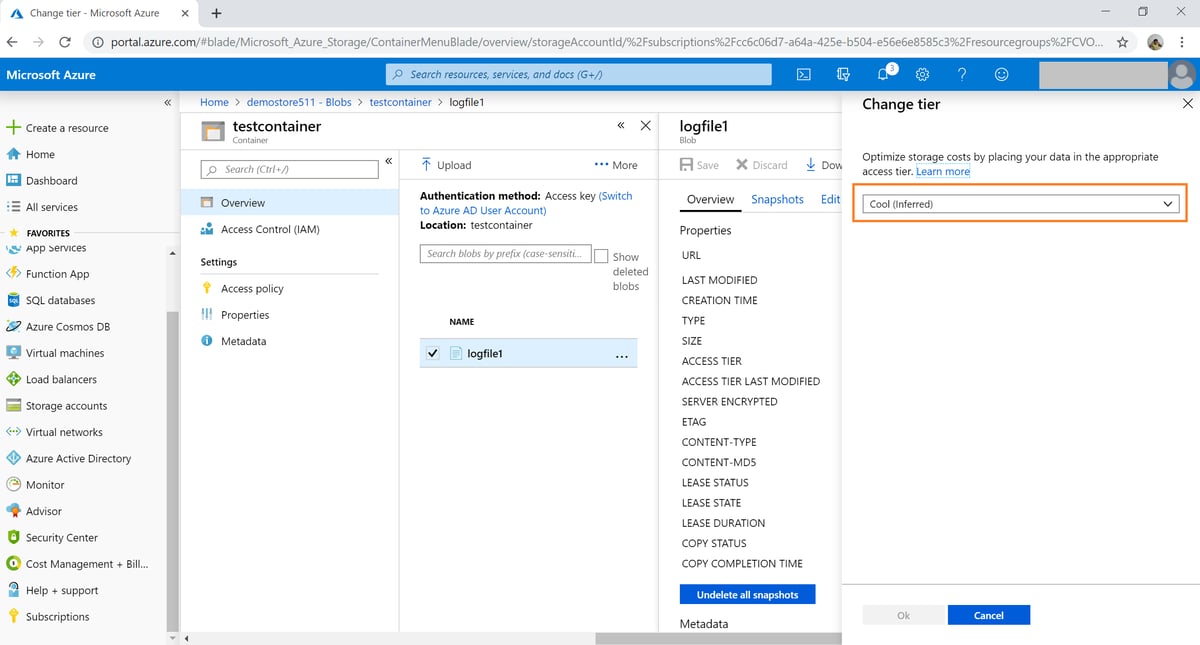The image size is (1200, 645).
Task: Follow the Learn more link
Action: click(x=943, y=171)
